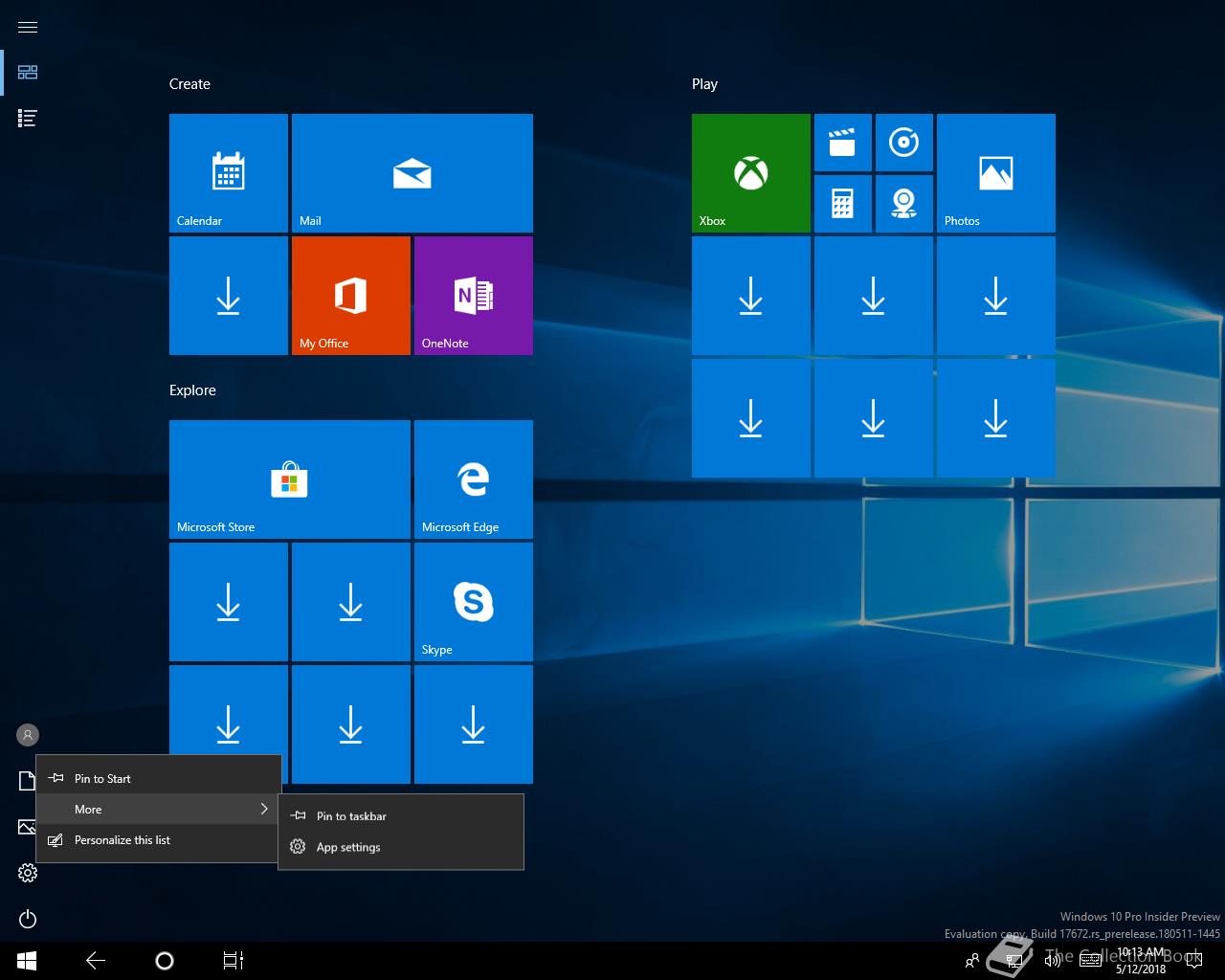The width and height of the screenshot is (1225, 980).
Task: Open the user account icon
Action: 28,735
